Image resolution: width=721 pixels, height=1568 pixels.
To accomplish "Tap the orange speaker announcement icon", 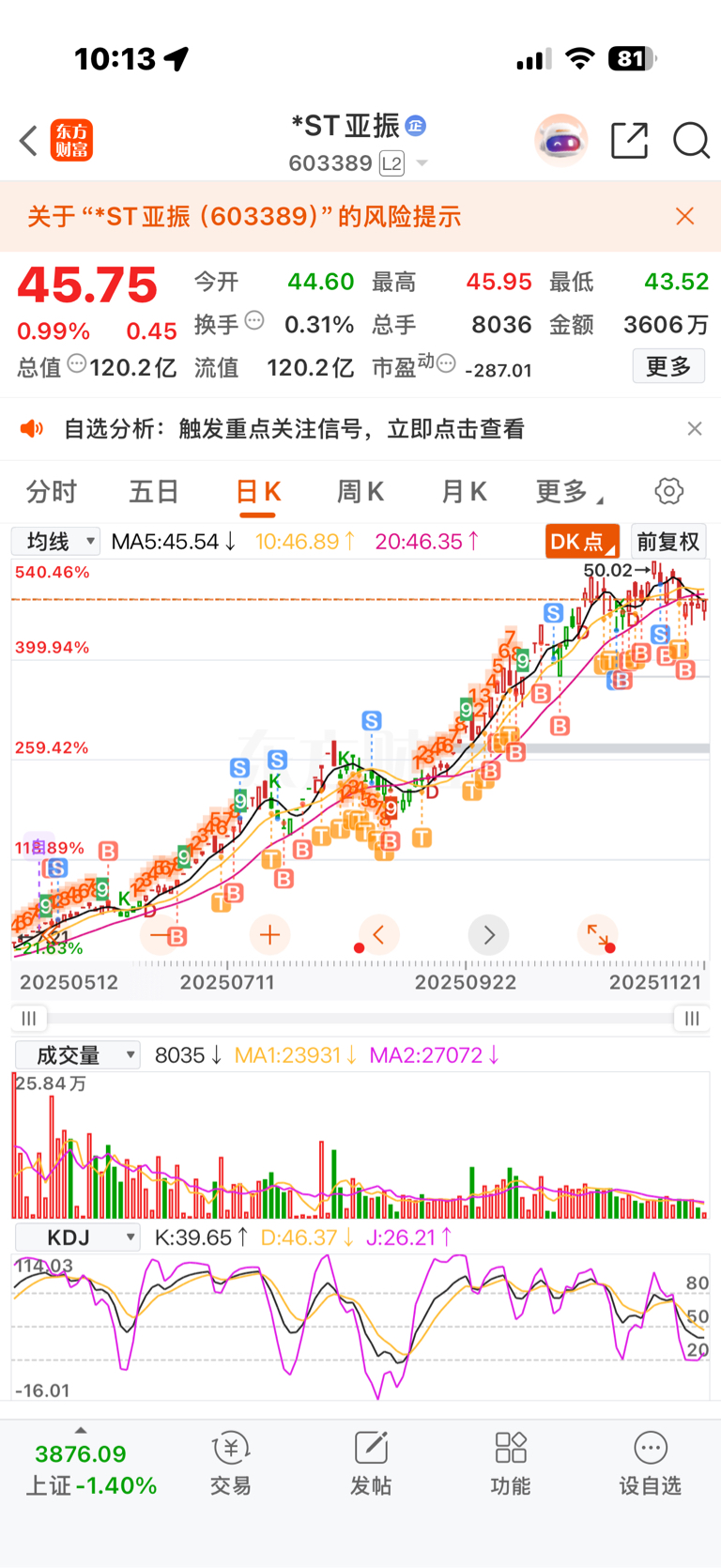I will coord(32,429).
